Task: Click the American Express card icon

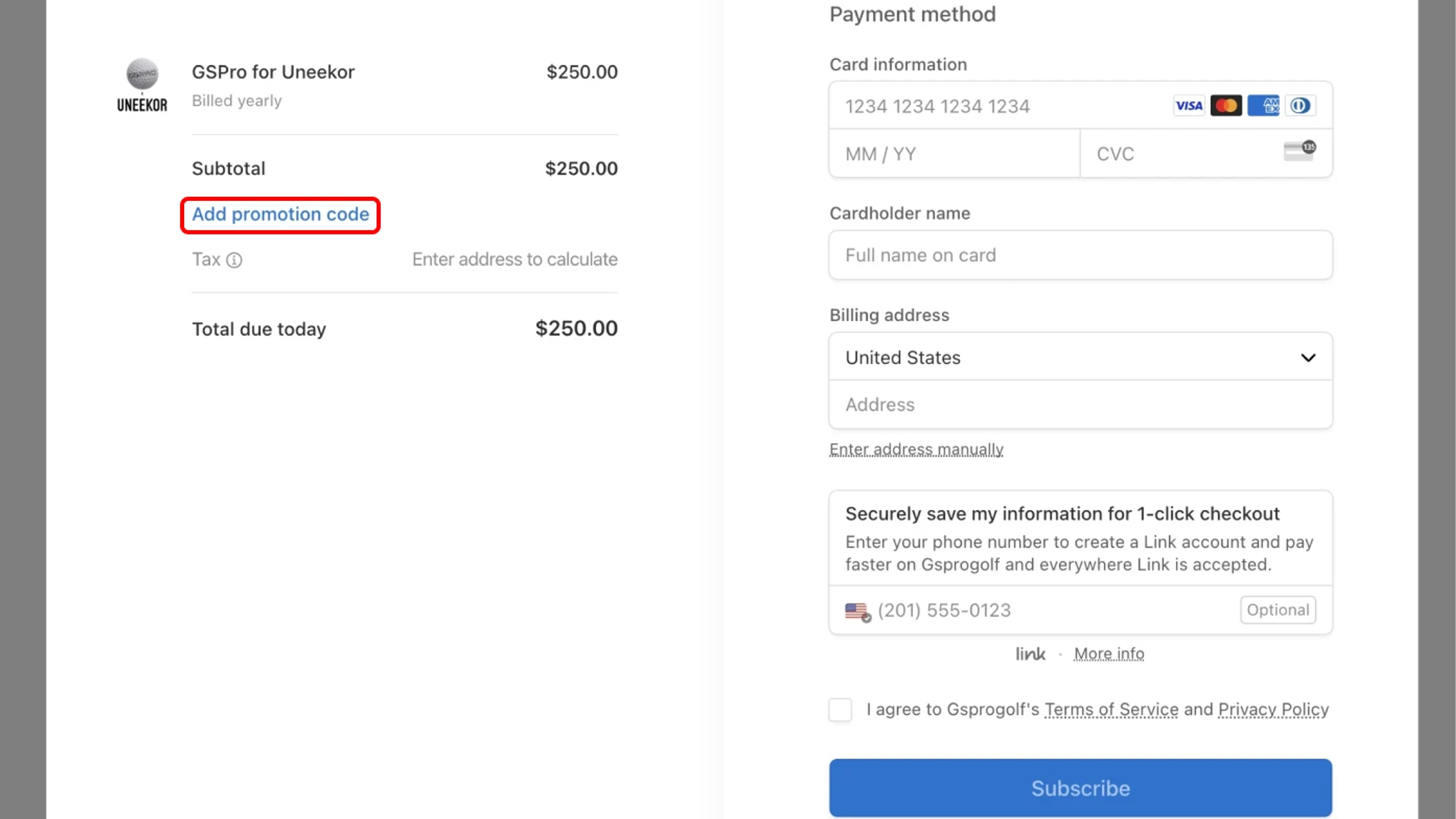Action: (1263, 106)
